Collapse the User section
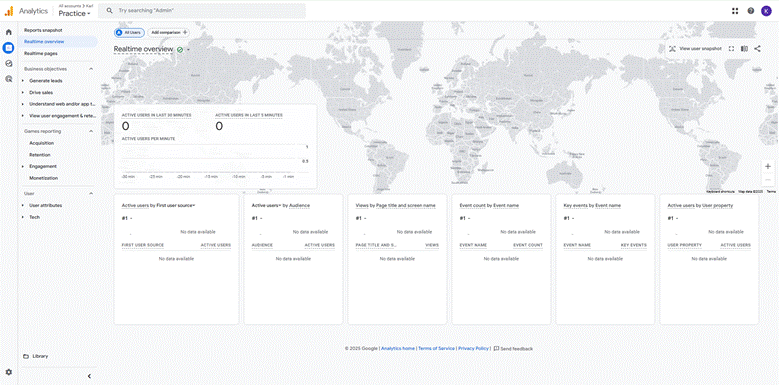 (91, 193)
